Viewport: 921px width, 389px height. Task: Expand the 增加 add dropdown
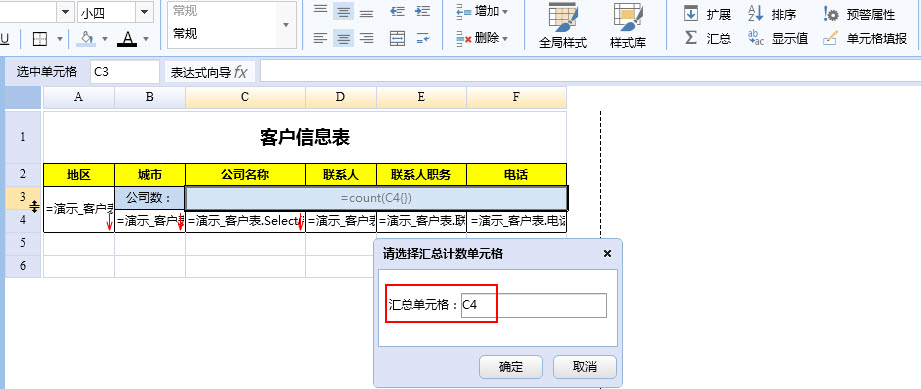[x=482, y=11]
